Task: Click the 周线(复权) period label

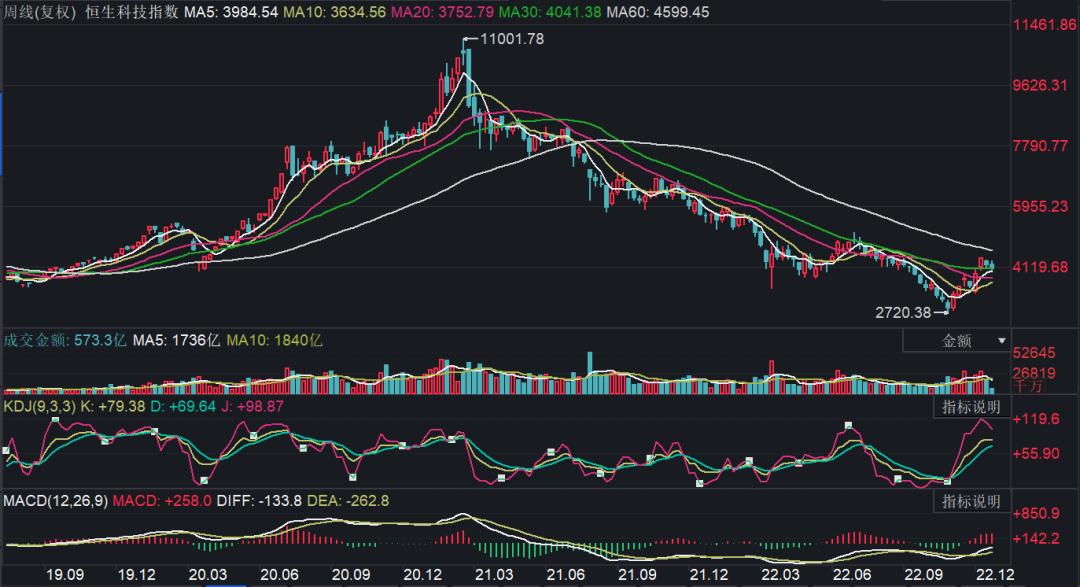Action: click(x=39, y=12)
